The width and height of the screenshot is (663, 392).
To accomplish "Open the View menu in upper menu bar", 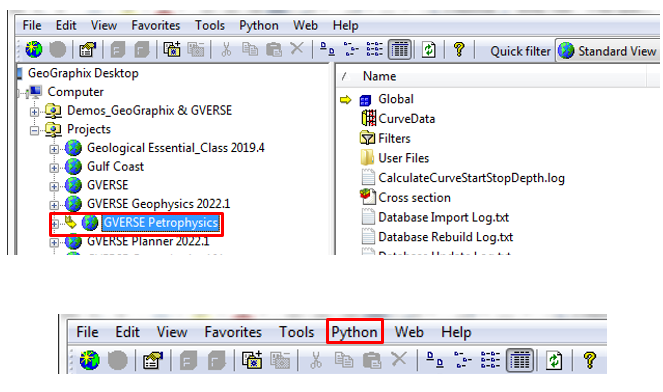I will 104,25.
